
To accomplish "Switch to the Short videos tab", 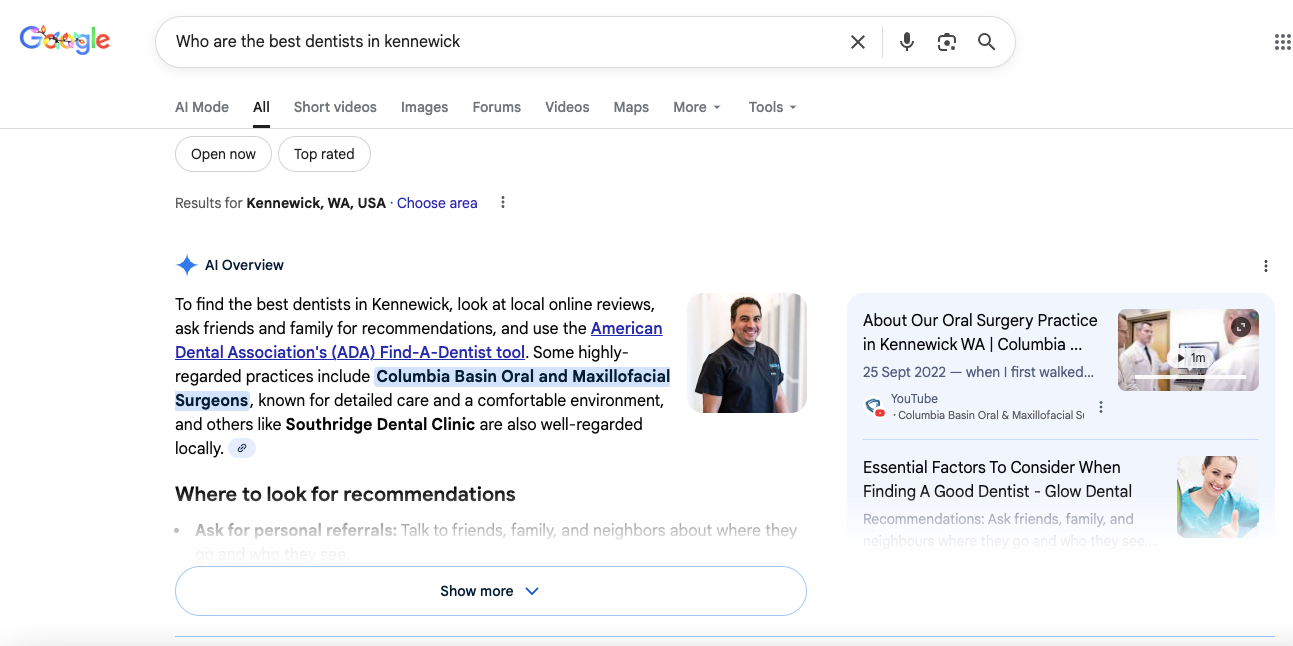I will pos(334,107).
